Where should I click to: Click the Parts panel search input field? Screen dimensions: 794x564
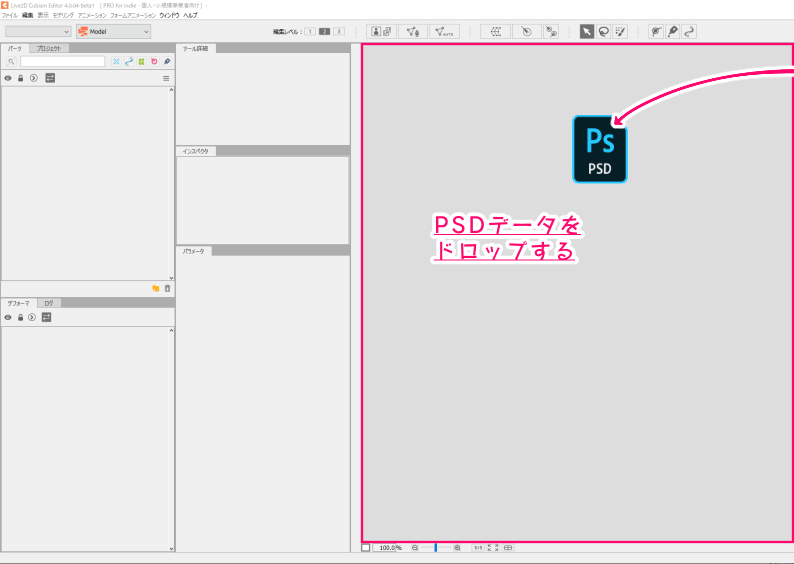62,61
